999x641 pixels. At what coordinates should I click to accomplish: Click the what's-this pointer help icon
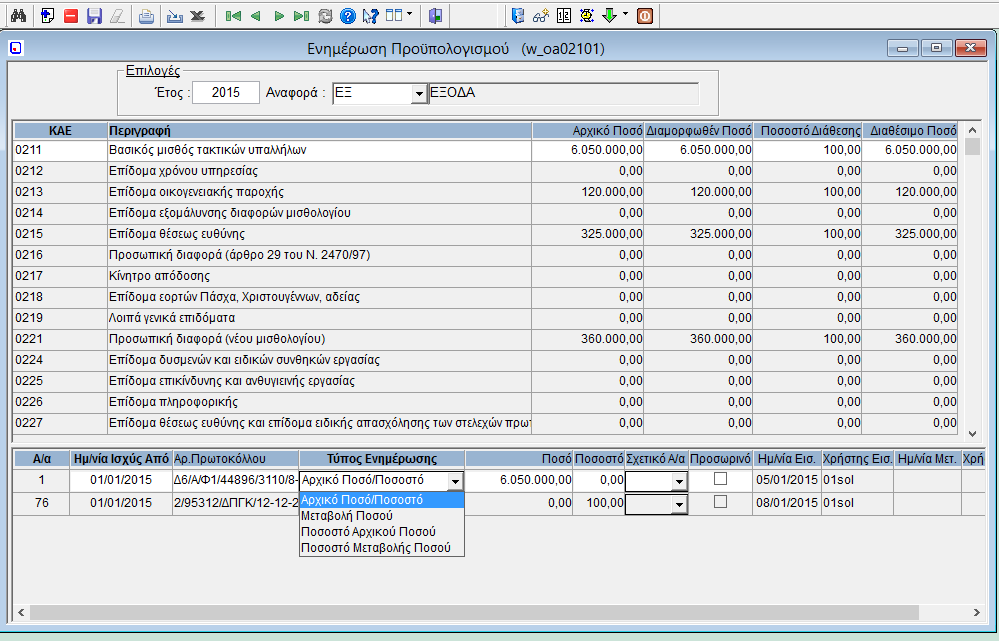[x=371, y=16]
